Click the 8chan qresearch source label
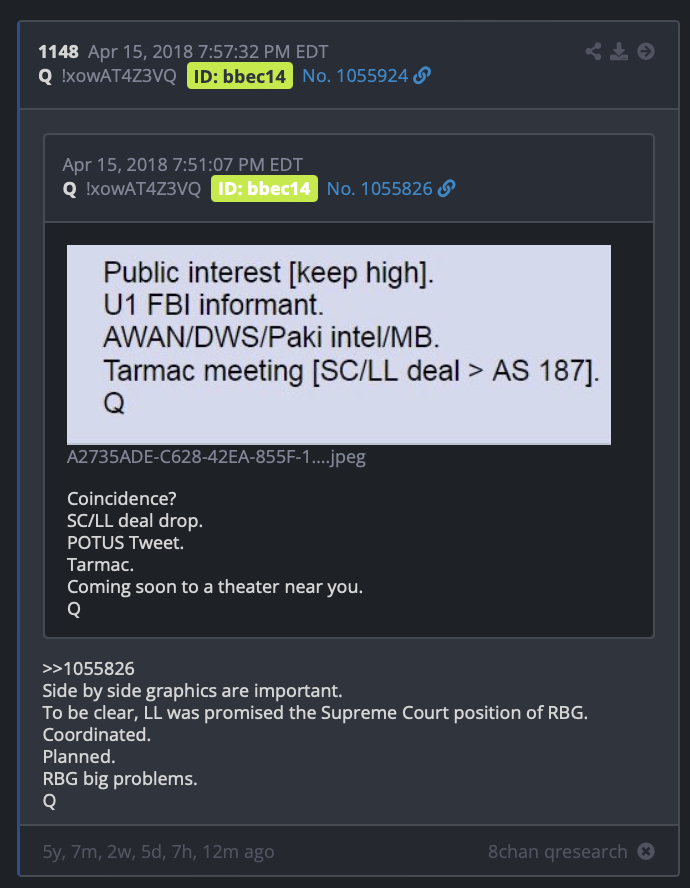The image size is (690, 888). click(x=558, y=851)
